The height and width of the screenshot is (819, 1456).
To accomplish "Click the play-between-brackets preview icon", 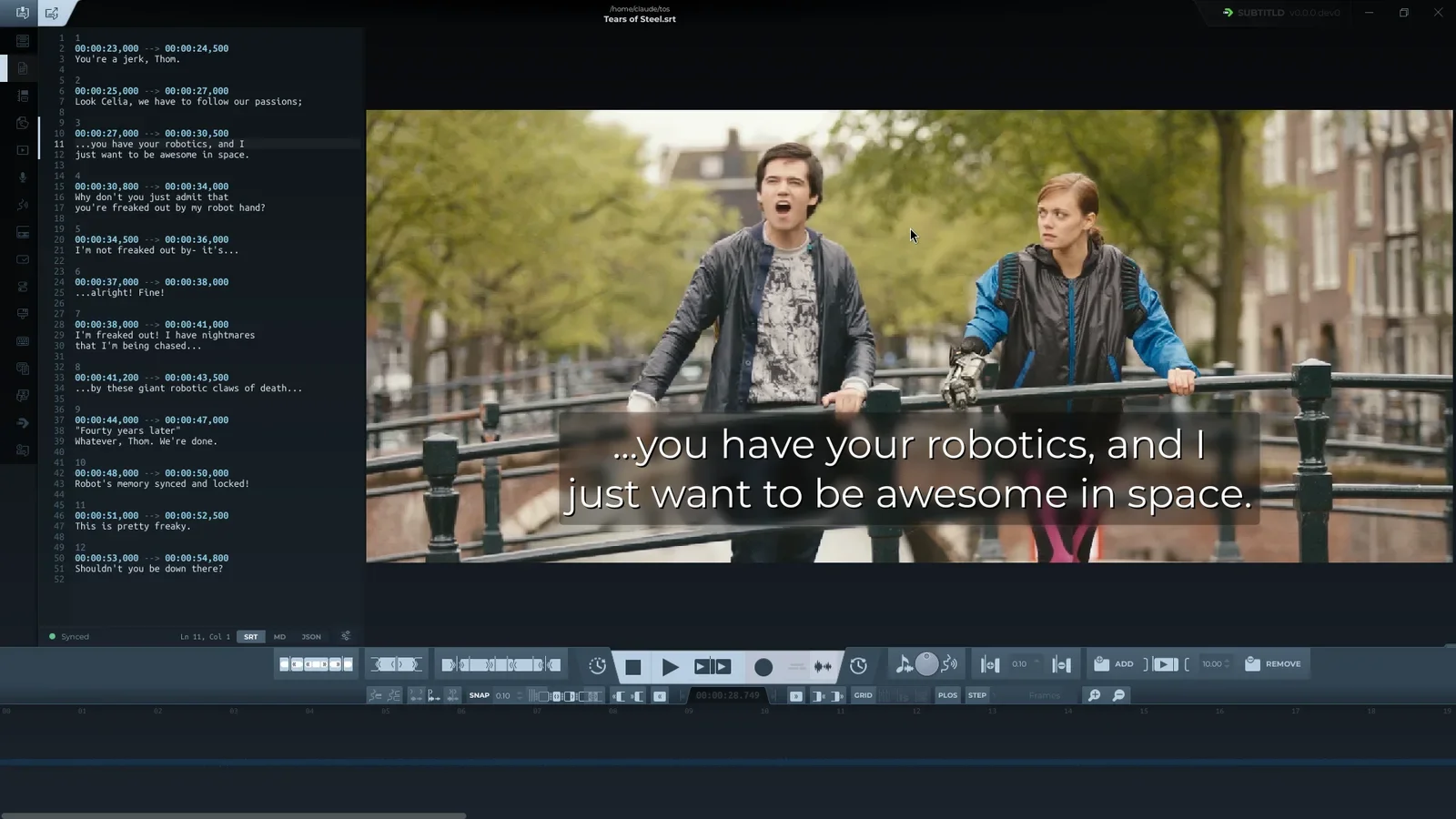I will click(1166, 664).
